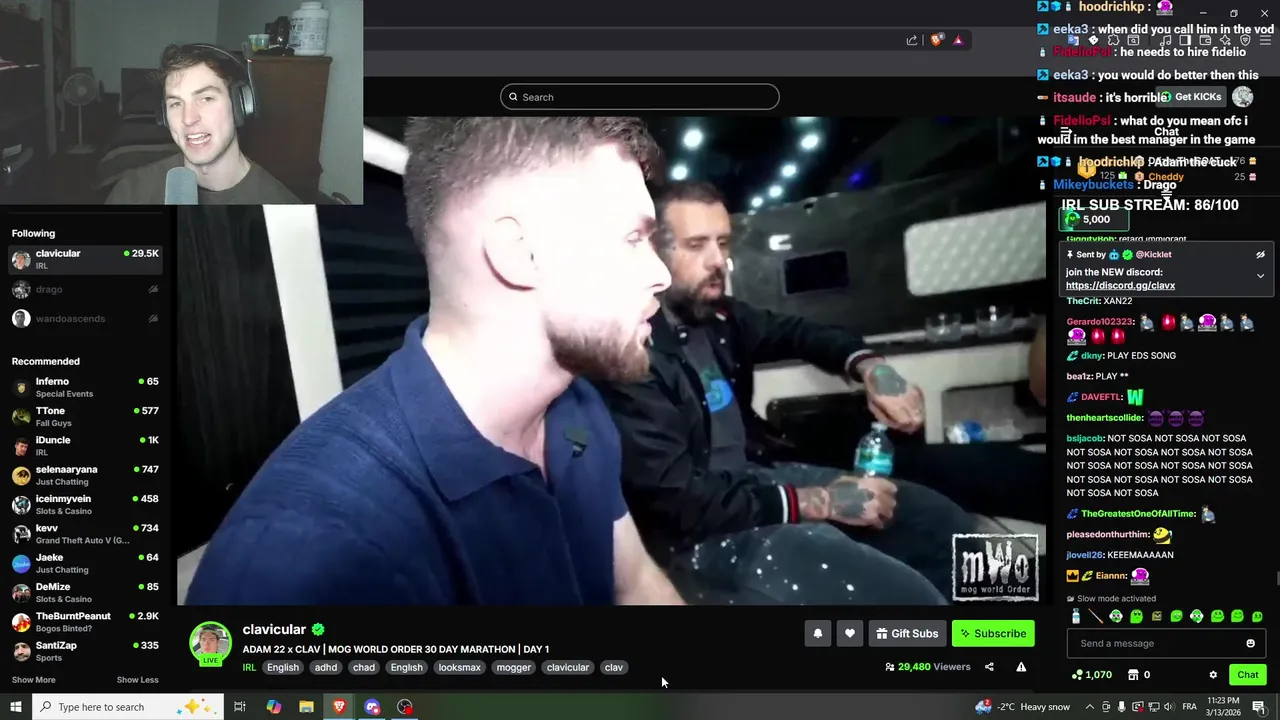This screenshot has width=1280, height=720.
Task: Open wandoascends channel in Following list
Action: (85, 319)
